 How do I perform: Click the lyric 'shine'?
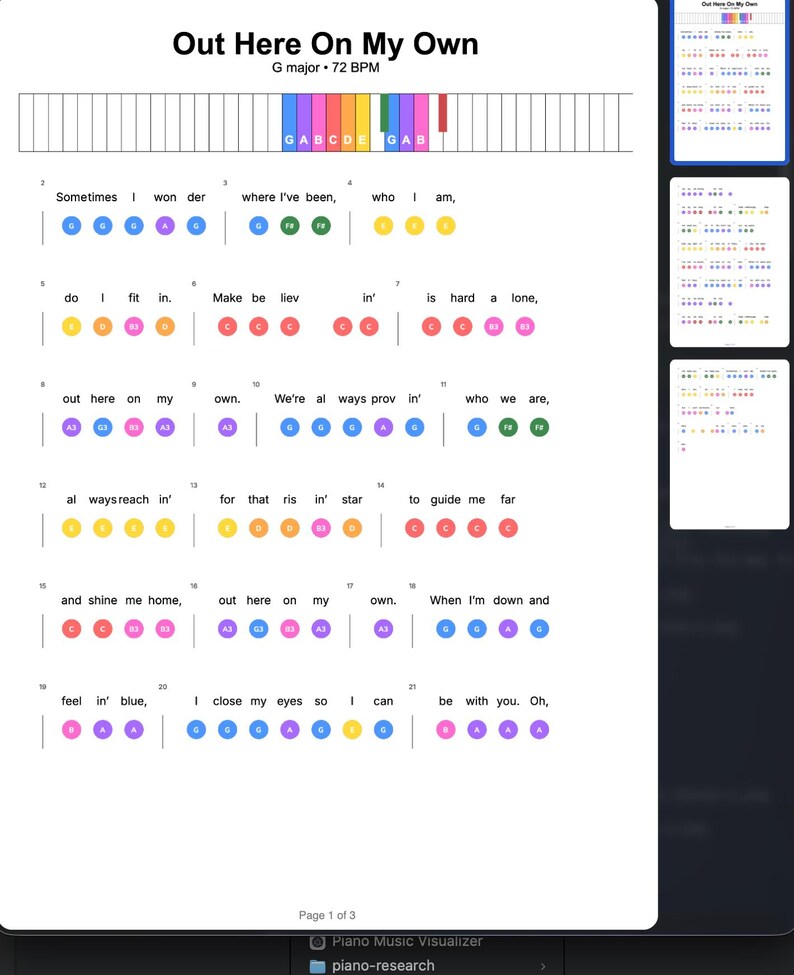103,600
